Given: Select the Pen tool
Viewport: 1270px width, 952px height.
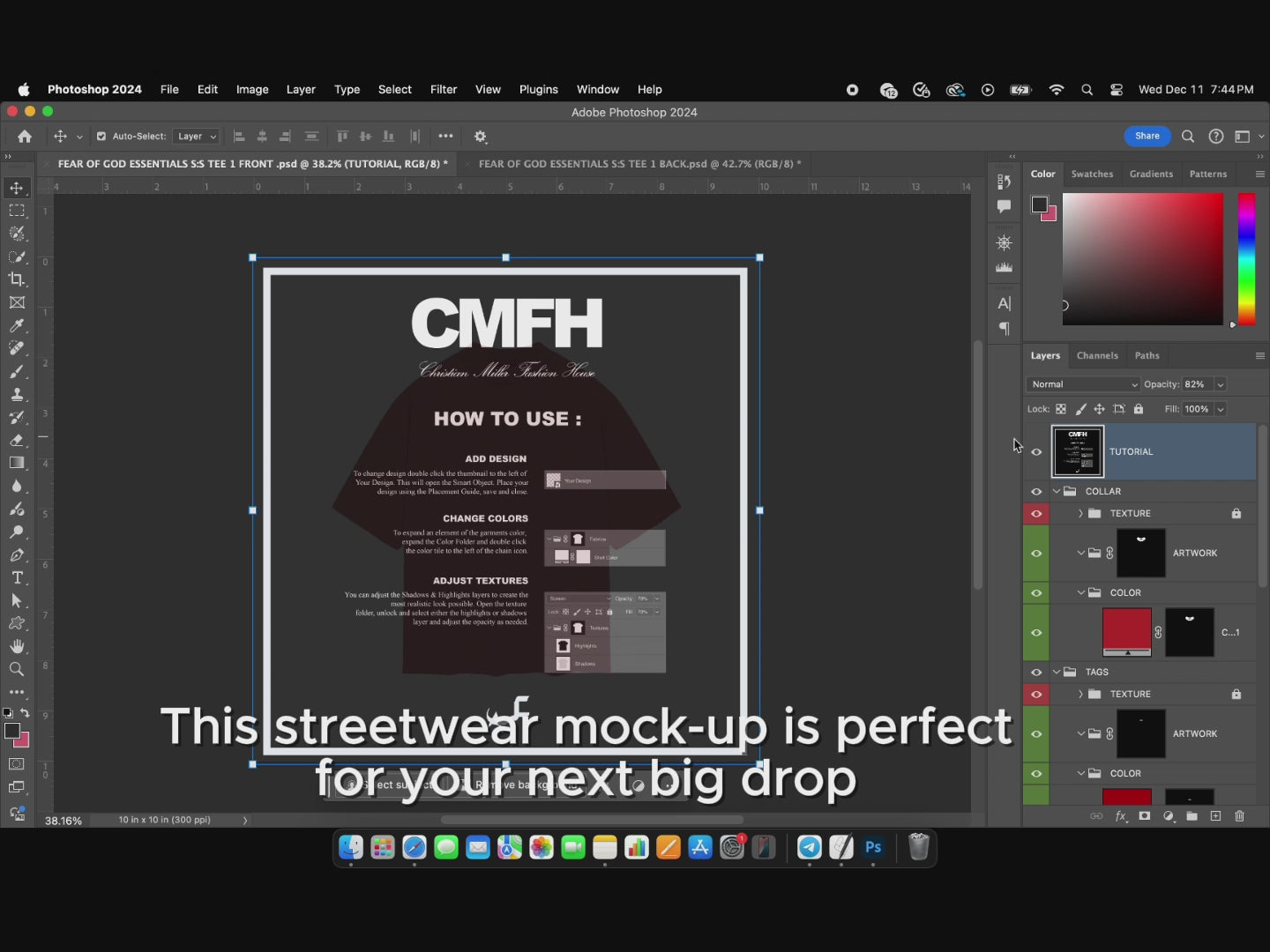Looking at the screenshot, I should (x=17, y=554).
